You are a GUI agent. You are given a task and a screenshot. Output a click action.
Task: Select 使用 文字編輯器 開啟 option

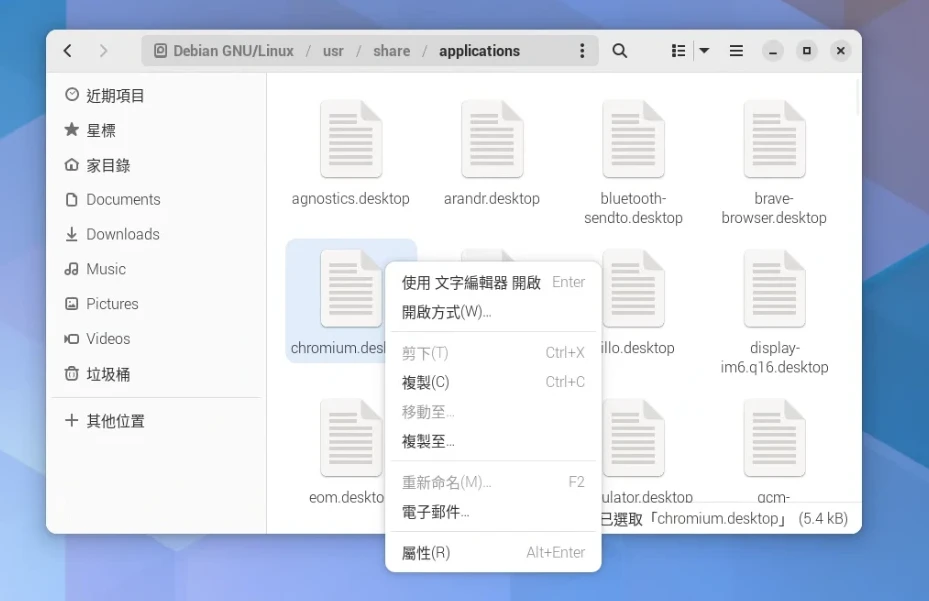[470, 282]
